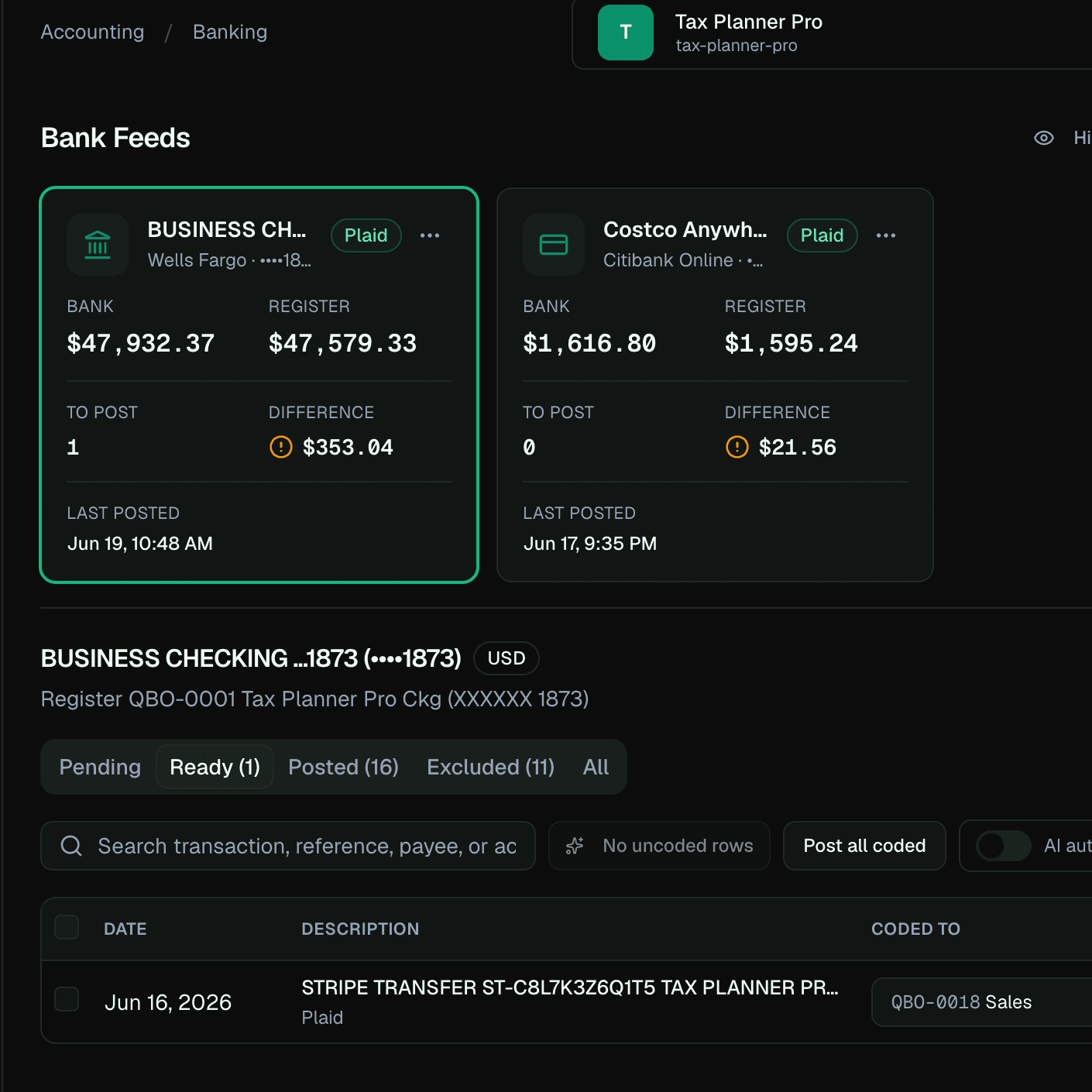Toggle the AI auto switch
Image resolution: width=1092 pixels, height=1092 pixels.
(x=1004, y=846)
